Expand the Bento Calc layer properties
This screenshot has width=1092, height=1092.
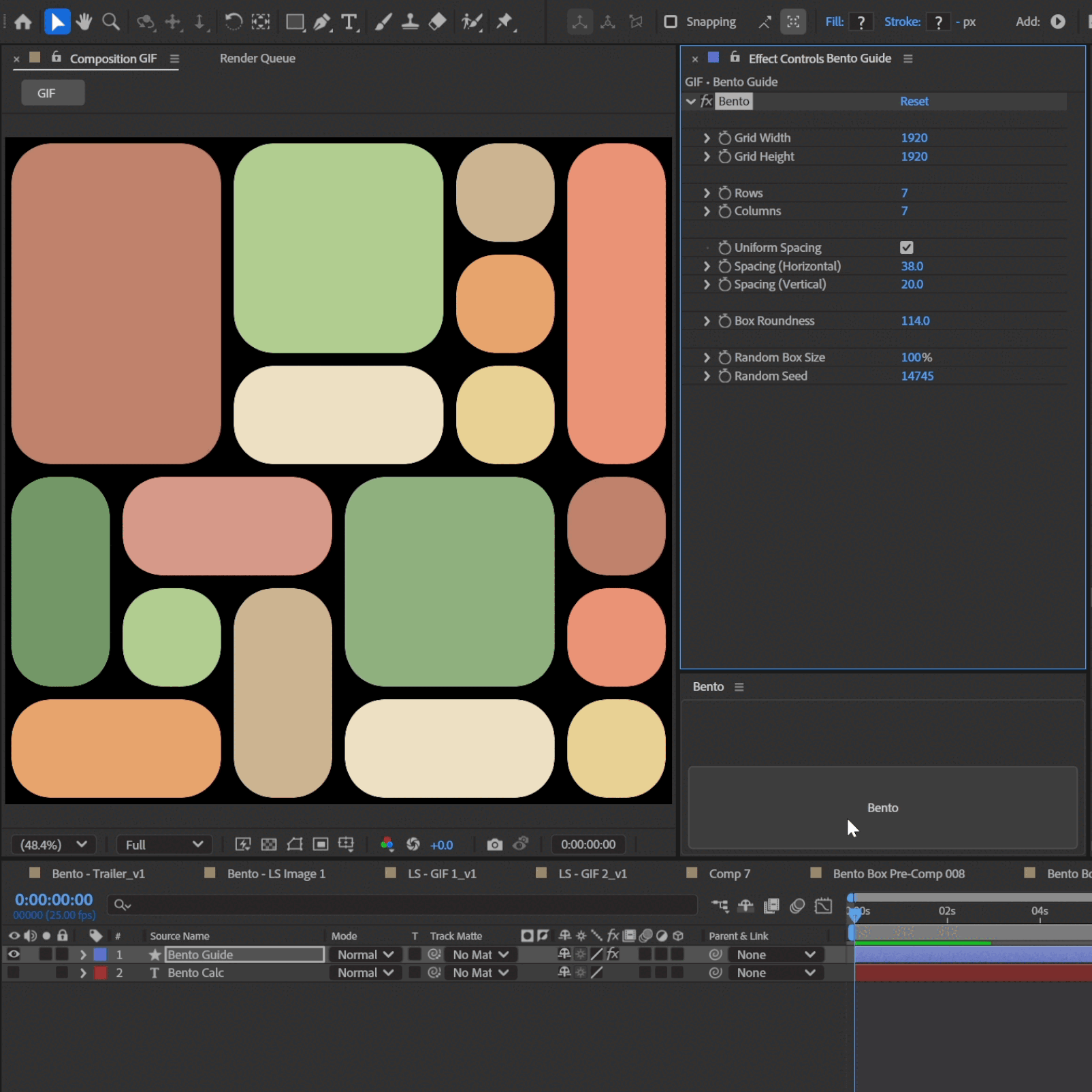click(x=83, y=973)
